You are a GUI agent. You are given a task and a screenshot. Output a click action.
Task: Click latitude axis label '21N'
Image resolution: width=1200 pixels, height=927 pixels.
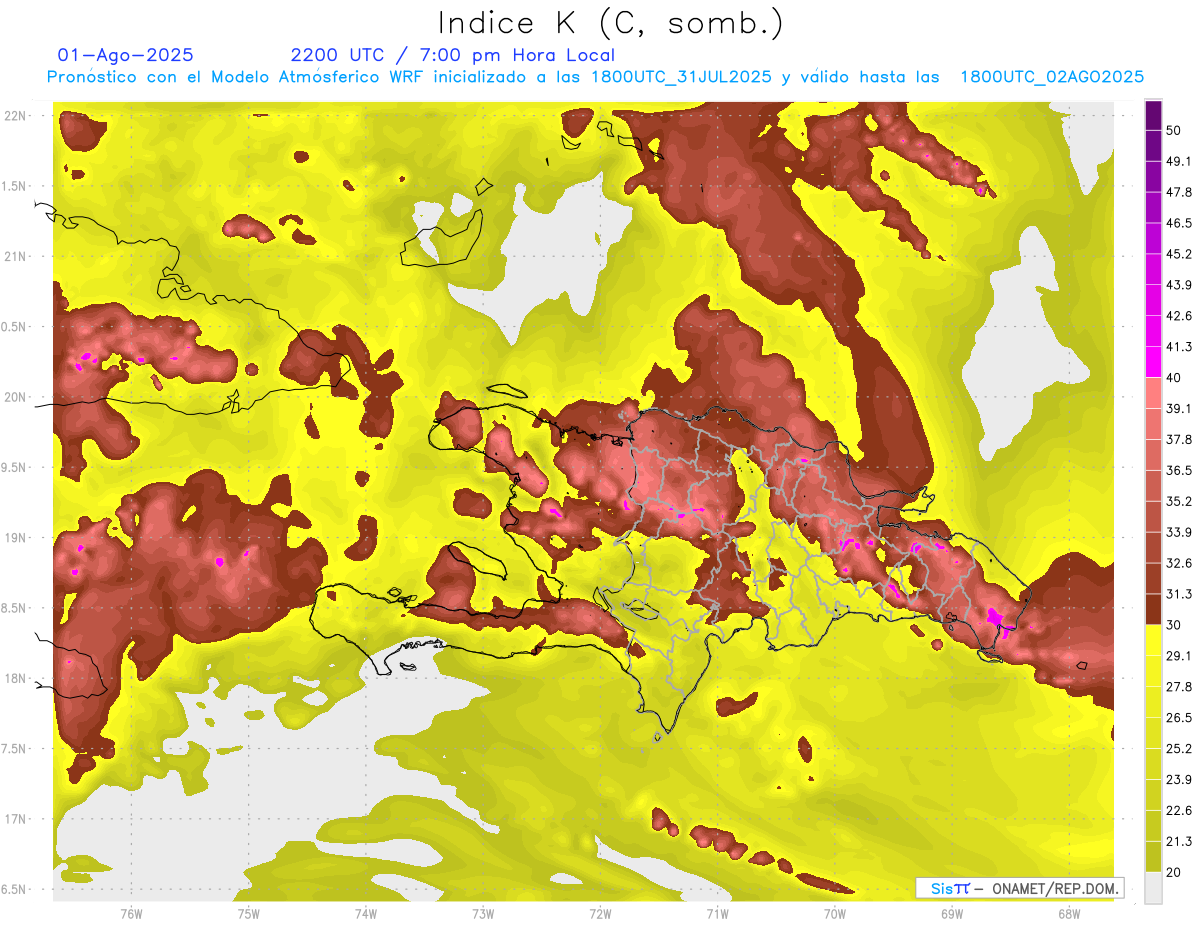[x=15, y=256]
